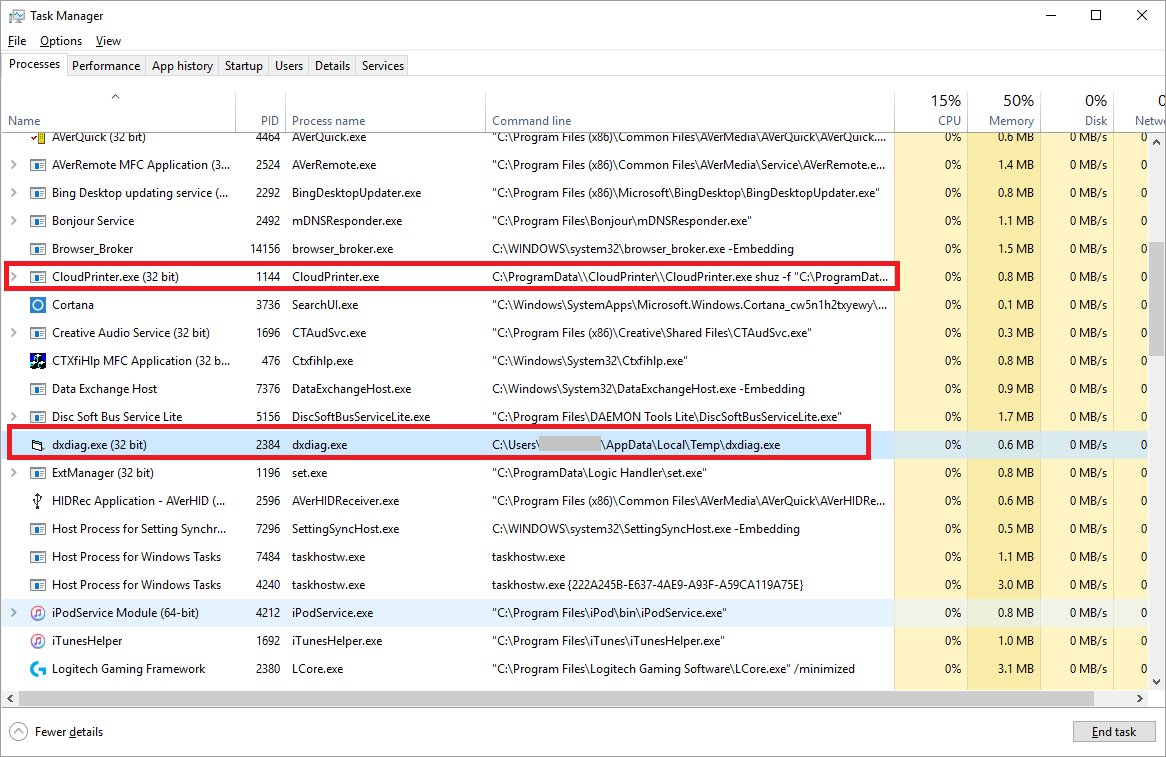This screenshot has height=757, width=1166.
Task: Sort by the CPU column header
Action: click(x=930, y=111)
